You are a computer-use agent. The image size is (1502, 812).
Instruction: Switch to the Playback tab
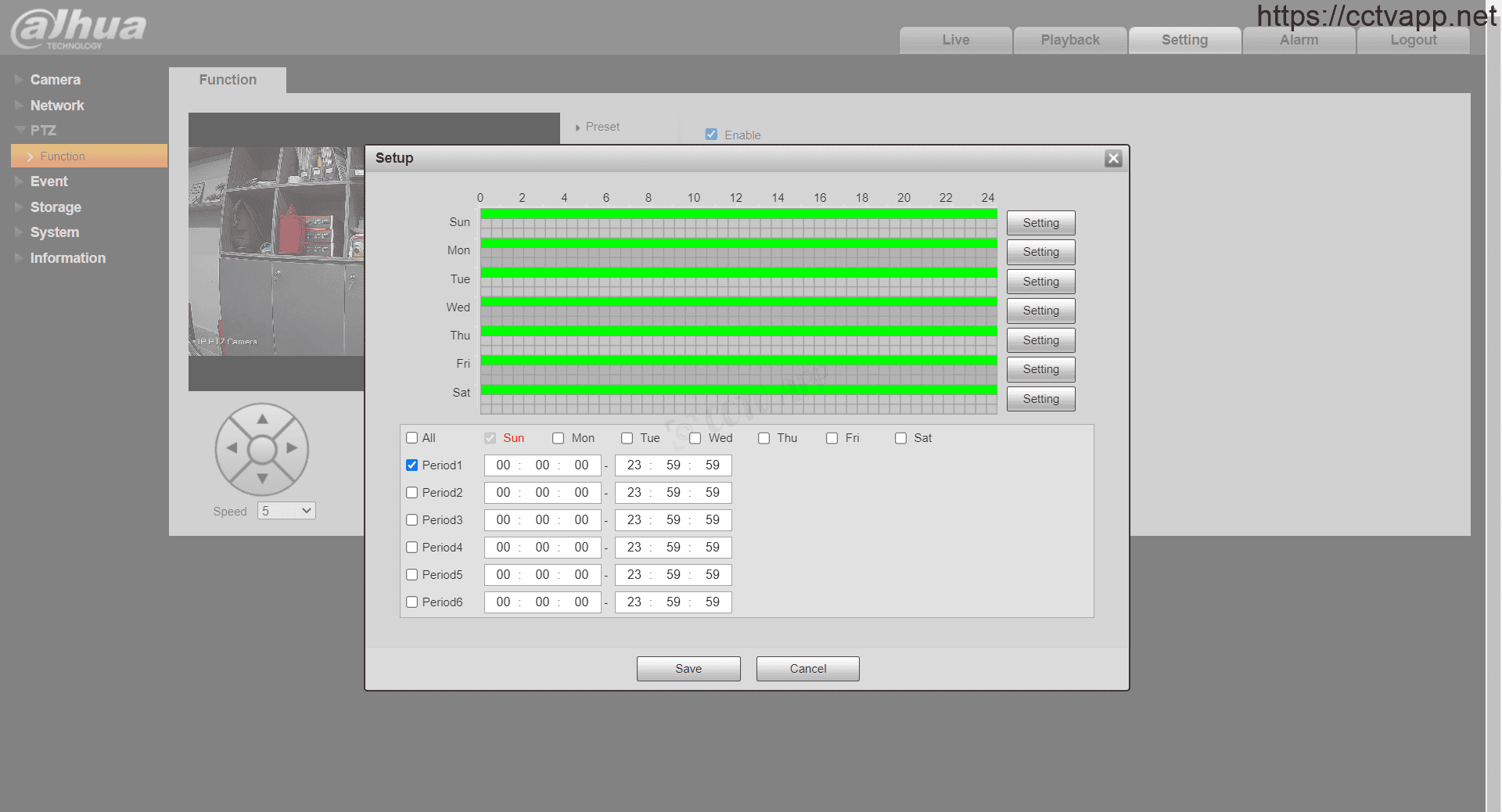pyautogui.click(x=1069, y=40)
